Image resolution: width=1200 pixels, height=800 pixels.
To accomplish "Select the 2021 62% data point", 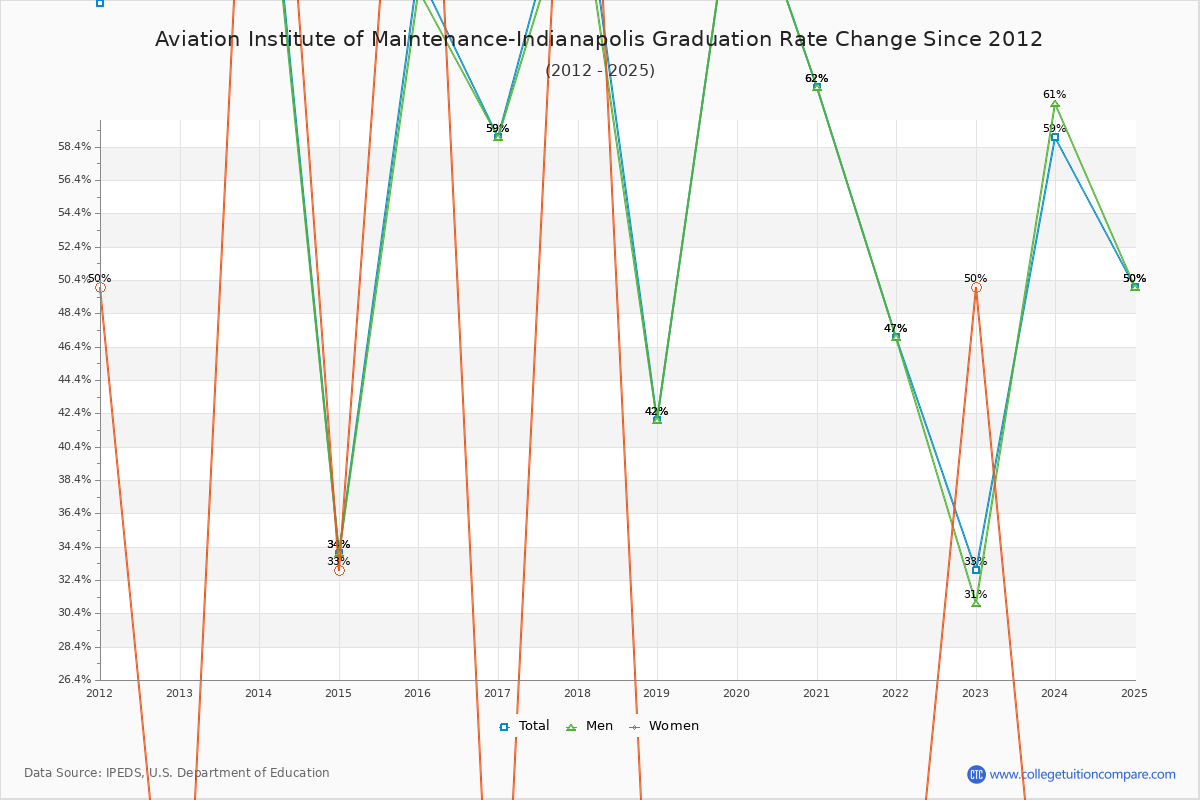I will 817,86.
